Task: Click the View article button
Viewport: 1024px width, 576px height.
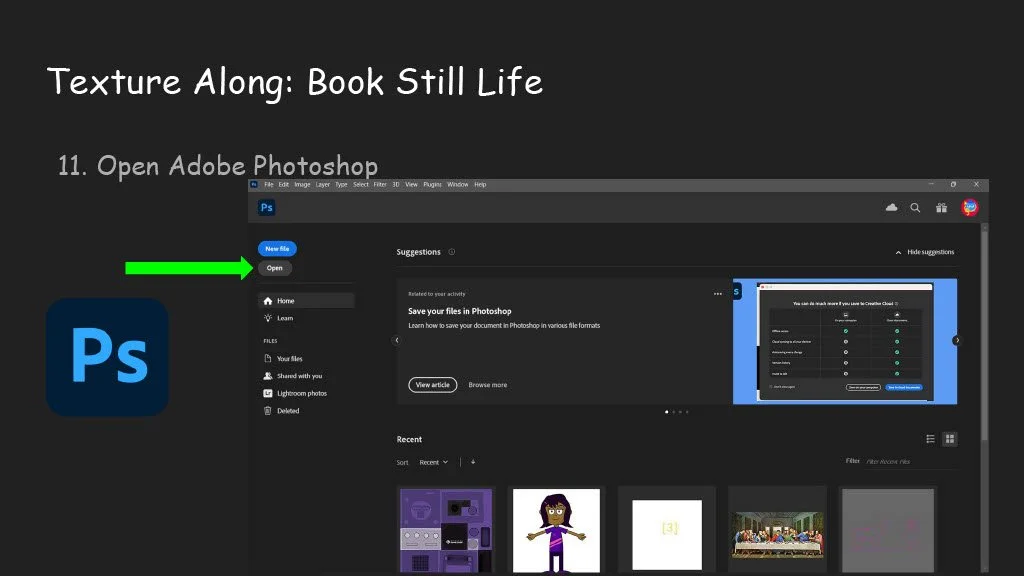Action: click(x=432, y=385)
